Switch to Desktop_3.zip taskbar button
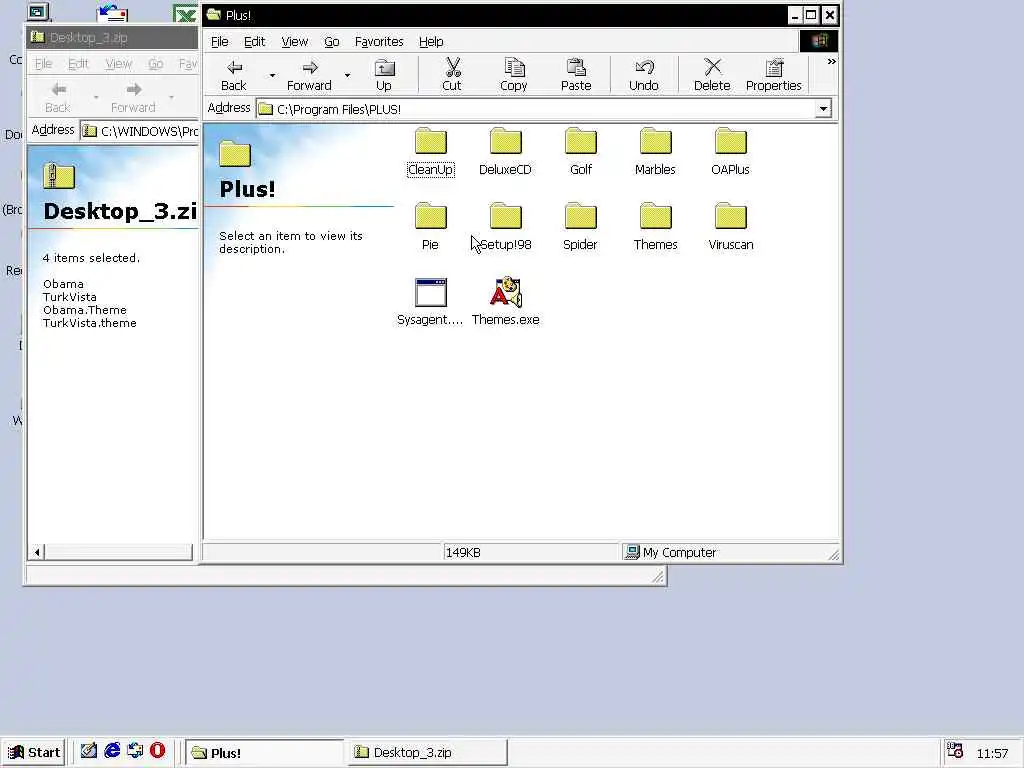 point(428,753)
